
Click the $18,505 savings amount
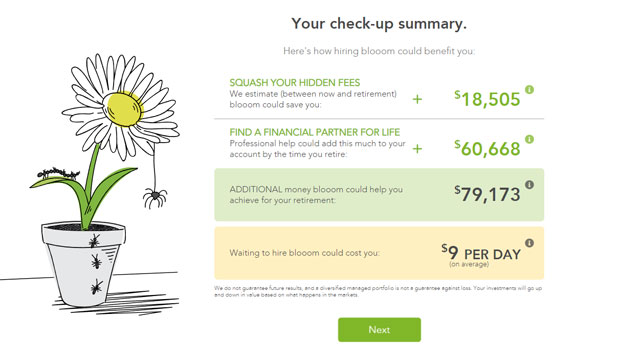click(x=487, y=99)
